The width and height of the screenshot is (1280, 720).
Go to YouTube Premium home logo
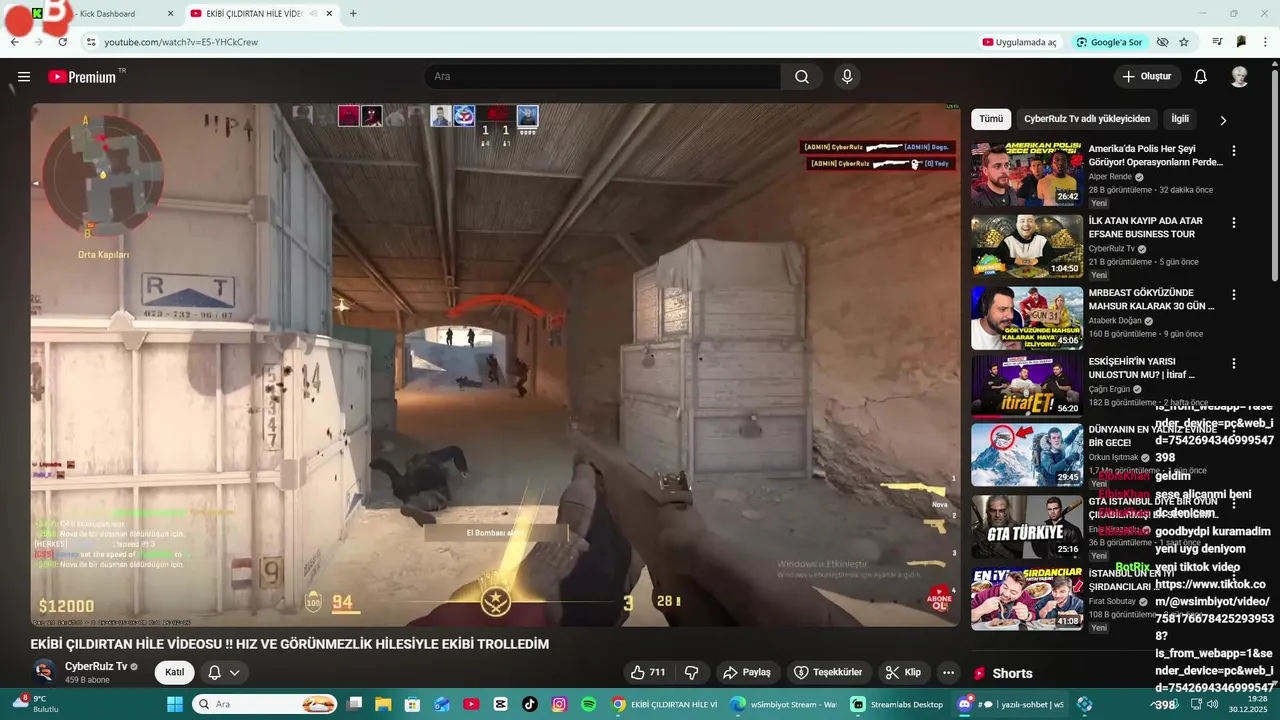(87, 77)
